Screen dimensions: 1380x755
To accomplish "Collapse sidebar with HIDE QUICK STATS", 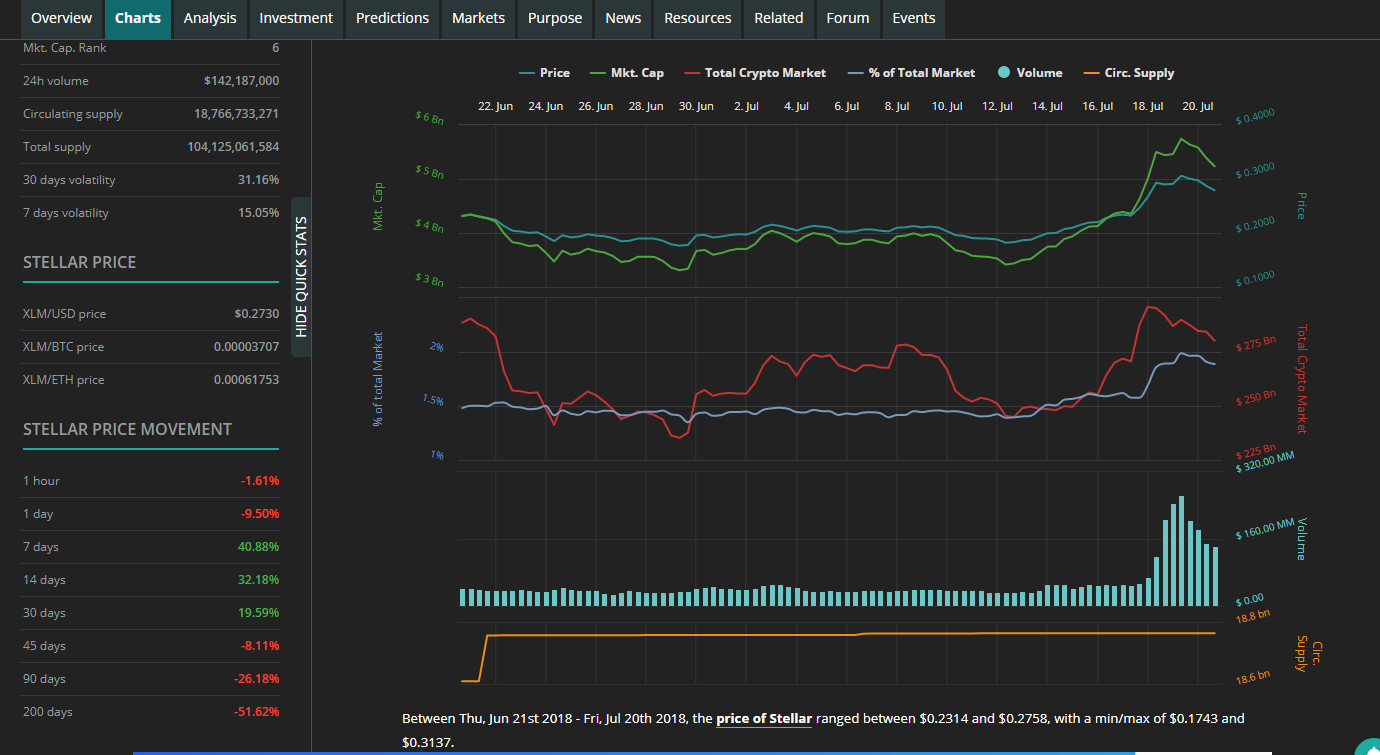I will (x=301, y=276).
